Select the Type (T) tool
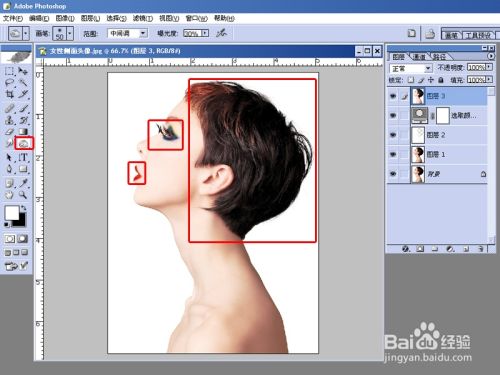Image resolution: width=500 pixels, height=375 pixels. click(23, 157)
